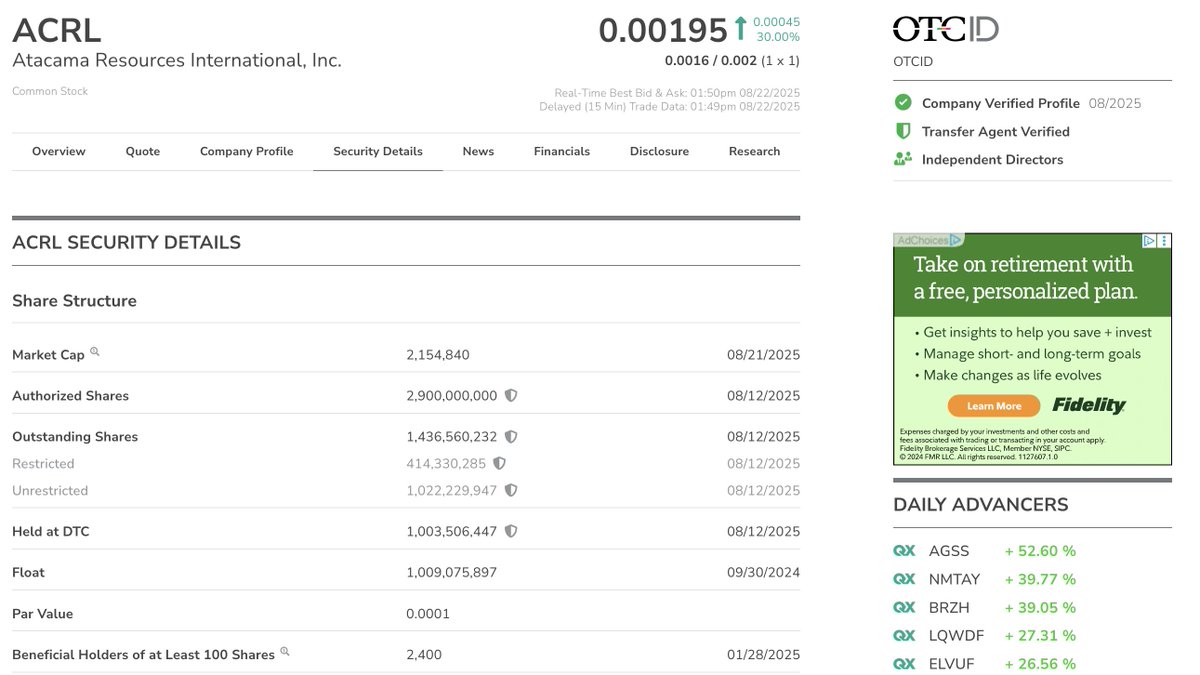This screenshot has width=1200, height=675.
Task: Click the bid/ask 0.0016 / 0.002 text
Action: 711,60
